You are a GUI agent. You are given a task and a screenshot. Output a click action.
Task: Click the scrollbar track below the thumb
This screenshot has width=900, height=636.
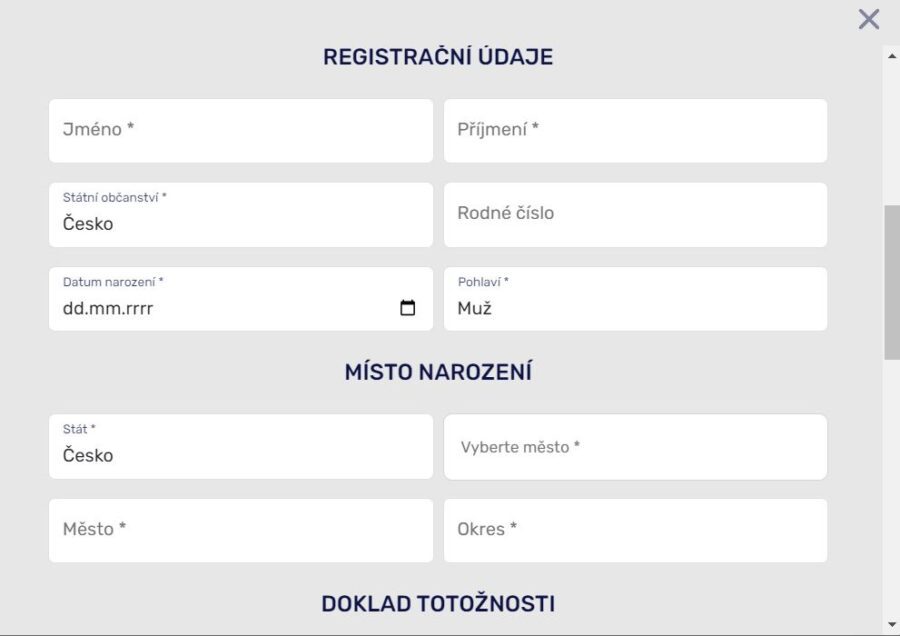coord(891,490)
